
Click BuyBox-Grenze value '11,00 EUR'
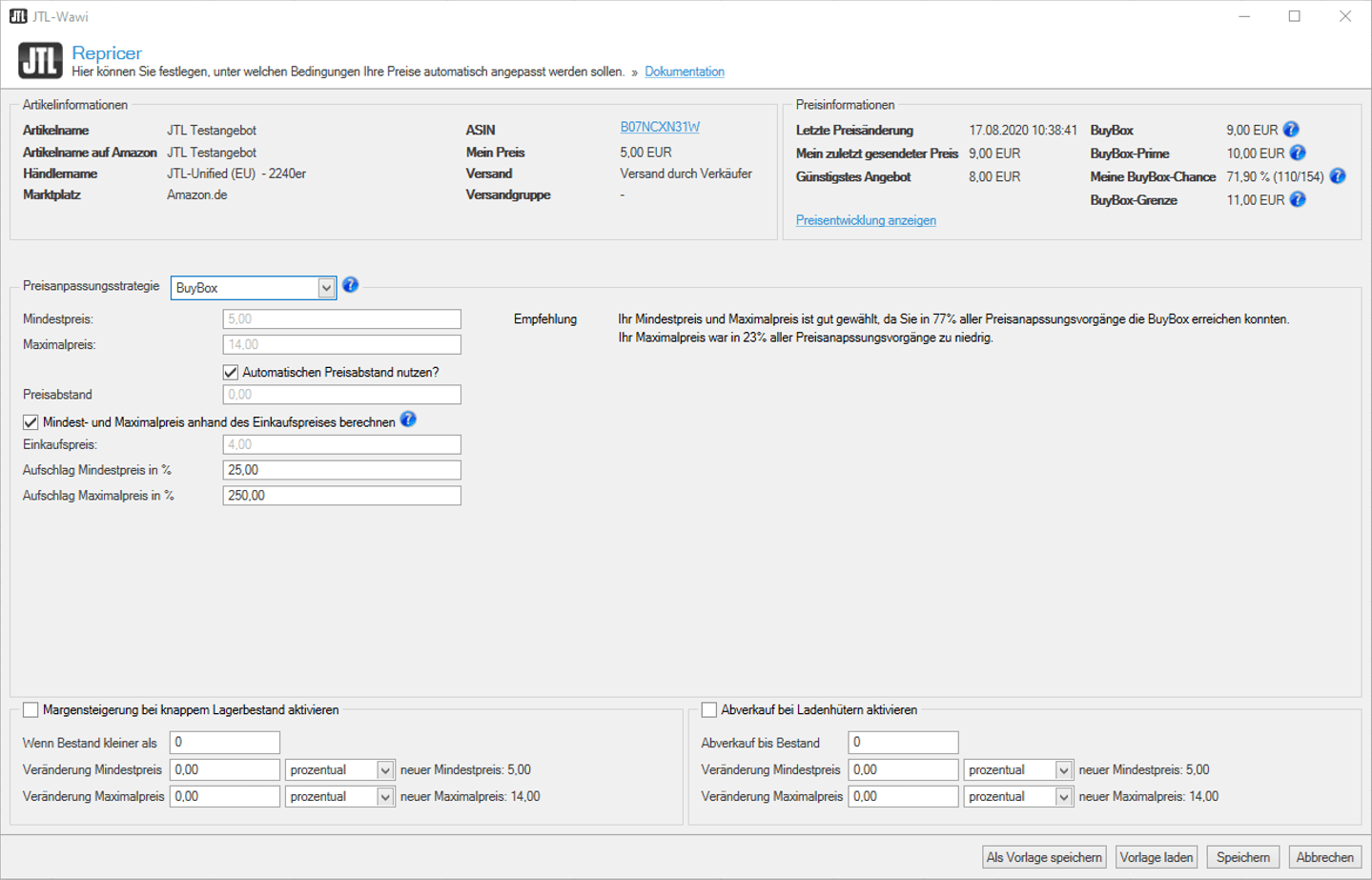point(1255,200)
